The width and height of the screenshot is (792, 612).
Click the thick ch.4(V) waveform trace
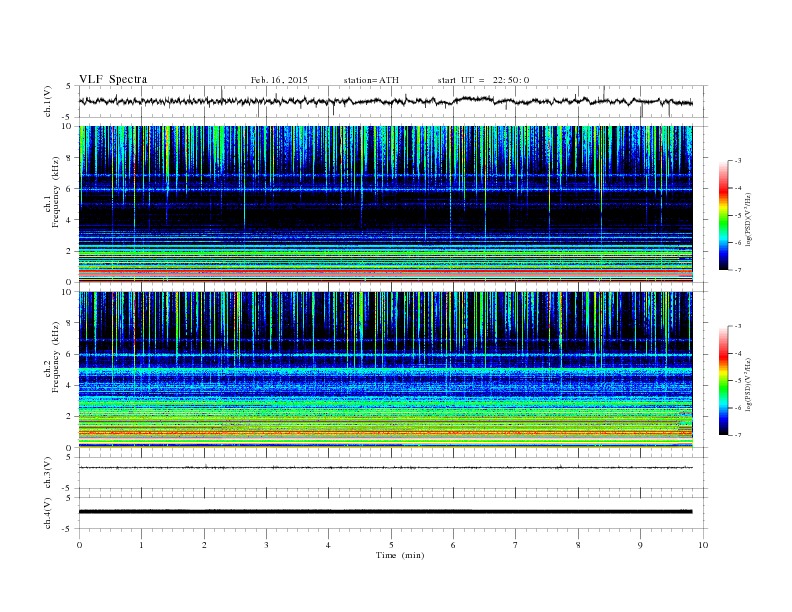[x=386, y=512]
